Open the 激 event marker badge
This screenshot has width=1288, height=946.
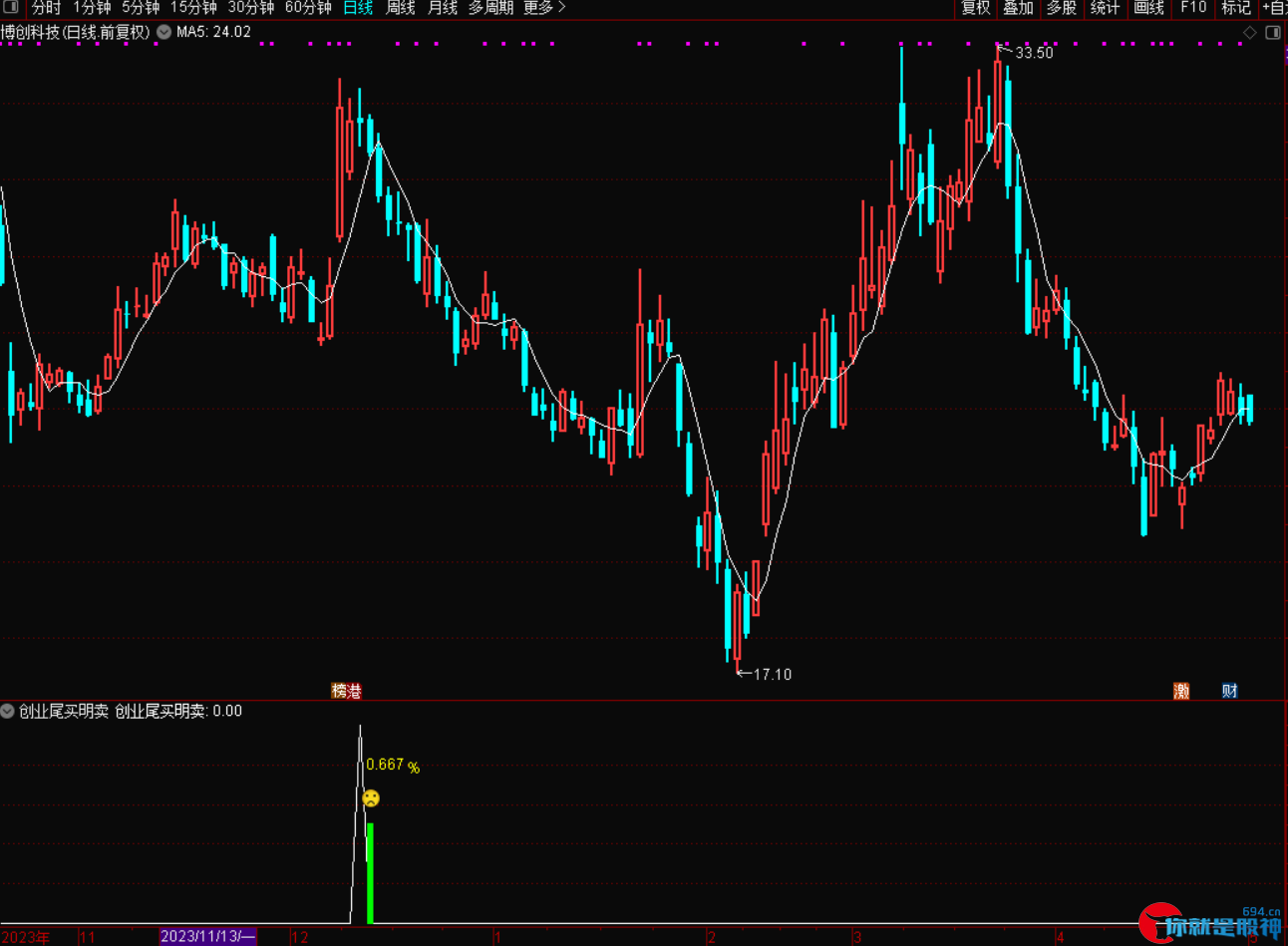(x=1181, y=691)
